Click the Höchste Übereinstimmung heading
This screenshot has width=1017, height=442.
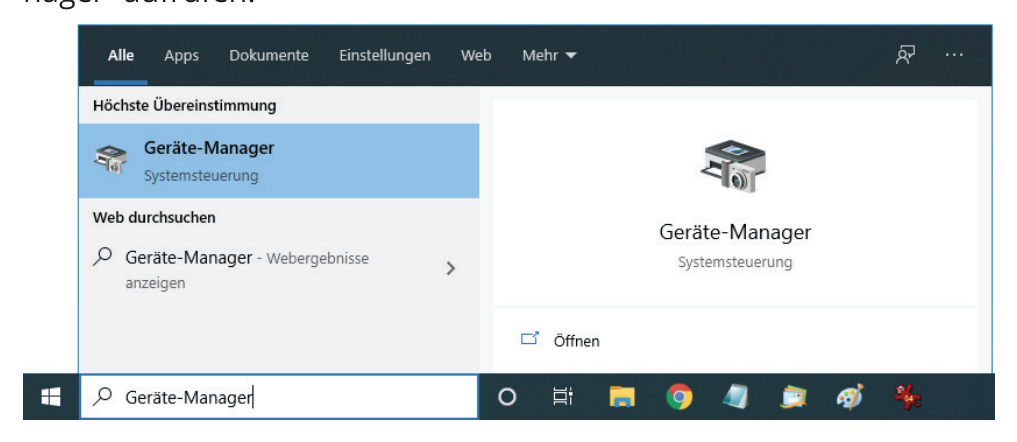click(185, 105)
